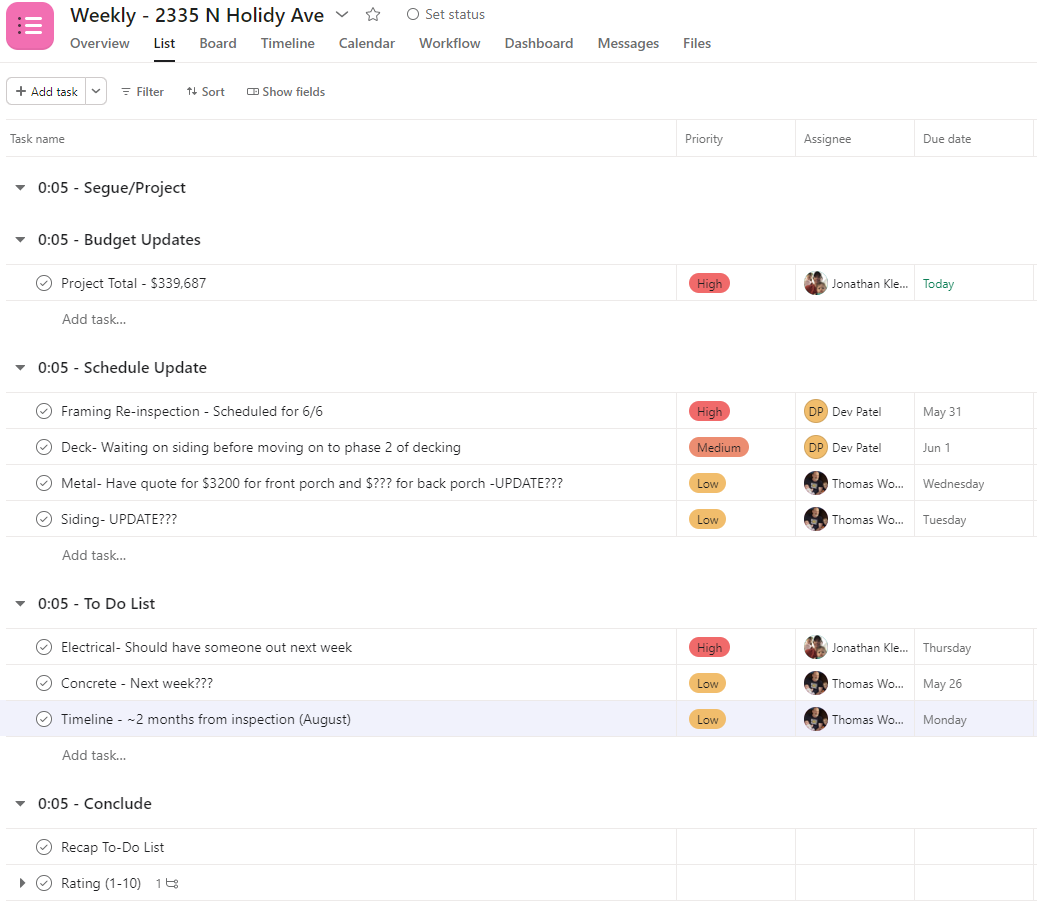Open the Filter options

pyautogui.click(x=142, y=92)
